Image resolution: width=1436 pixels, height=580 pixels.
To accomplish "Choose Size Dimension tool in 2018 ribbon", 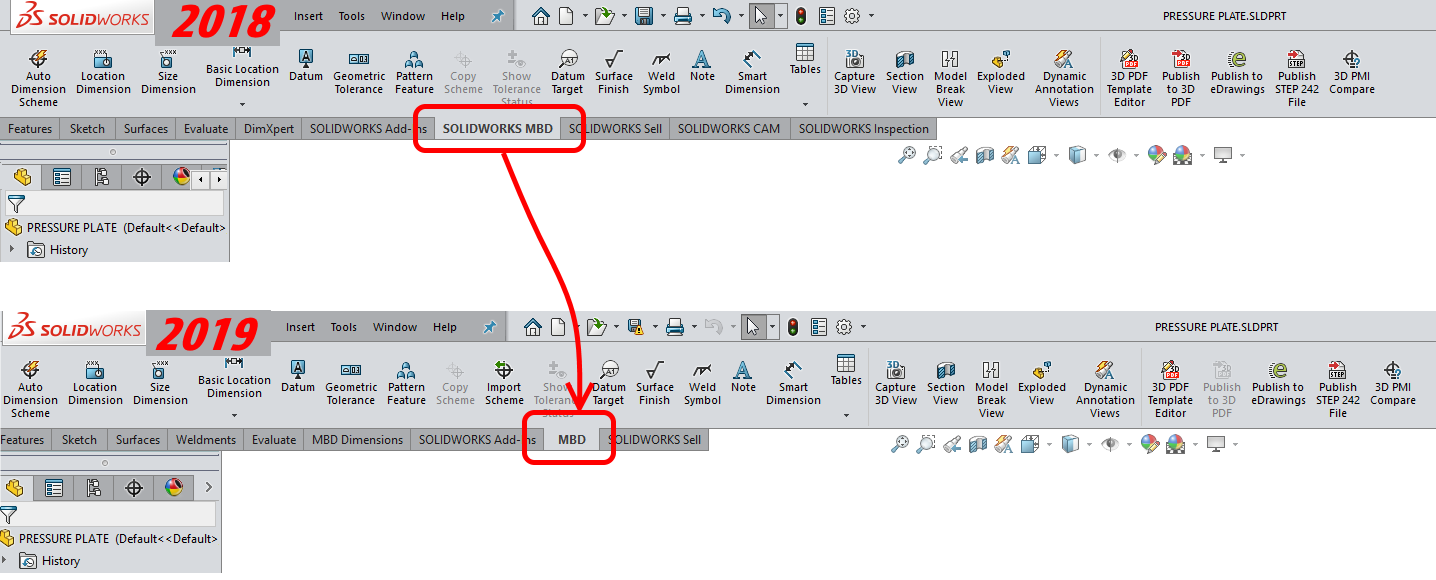I will [168, 72].
